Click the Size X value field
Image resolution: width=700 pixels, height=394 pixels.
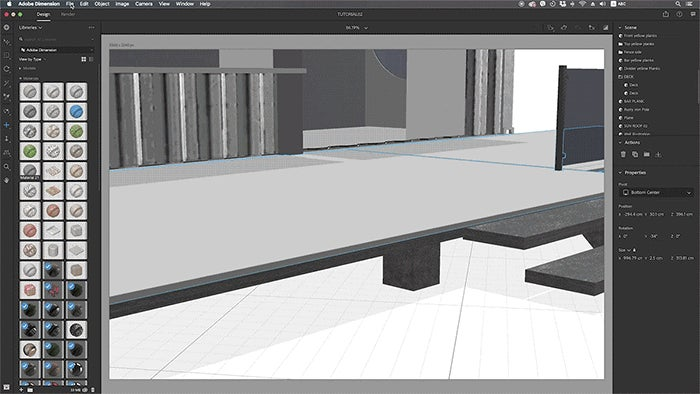pos(633,258)
